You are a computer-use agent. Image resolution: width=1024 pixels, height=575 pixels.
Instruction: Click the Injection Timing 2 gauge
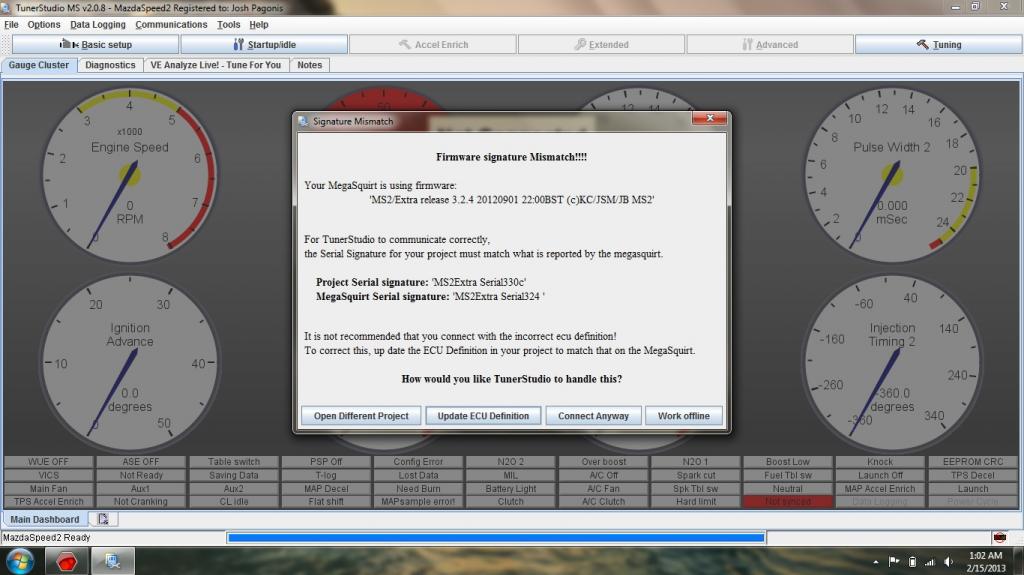[x=891, y=363]
